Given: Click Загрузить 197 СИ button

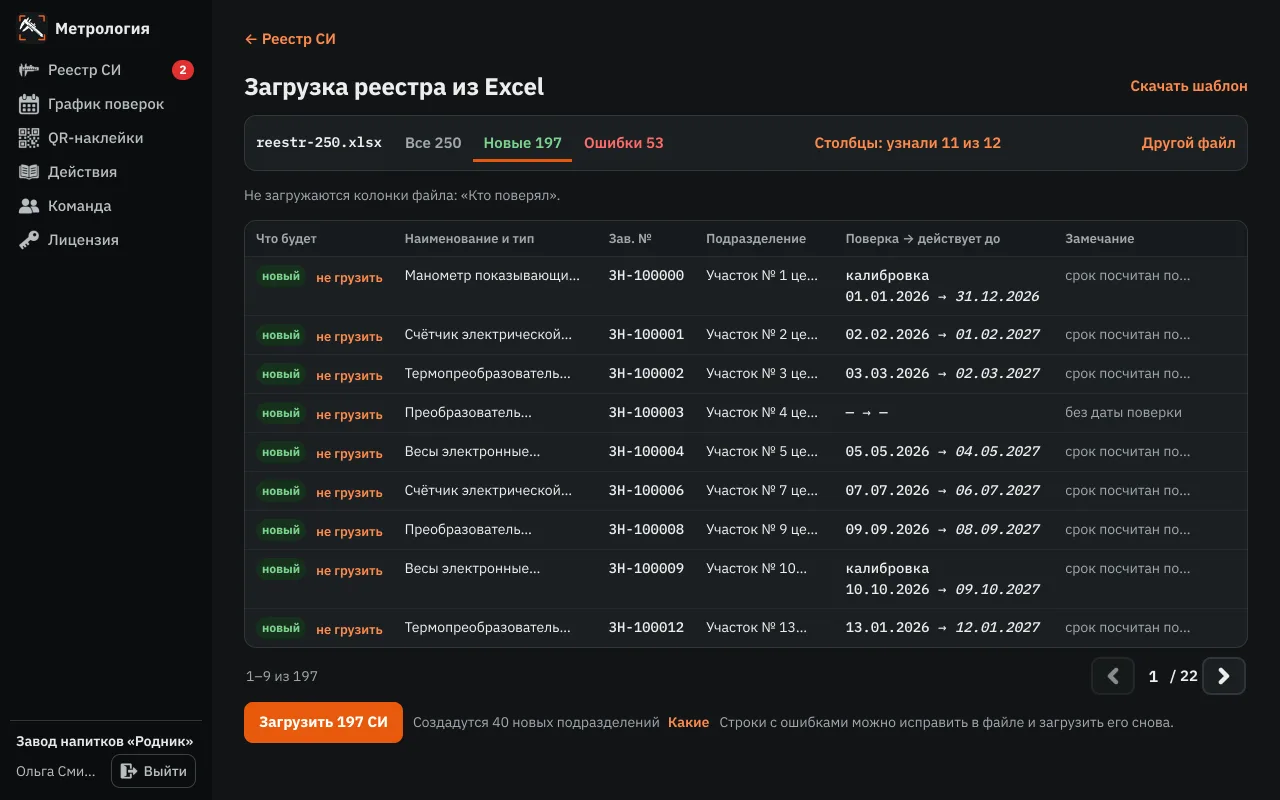Looking at the screenshot, I should coord(323,722).
